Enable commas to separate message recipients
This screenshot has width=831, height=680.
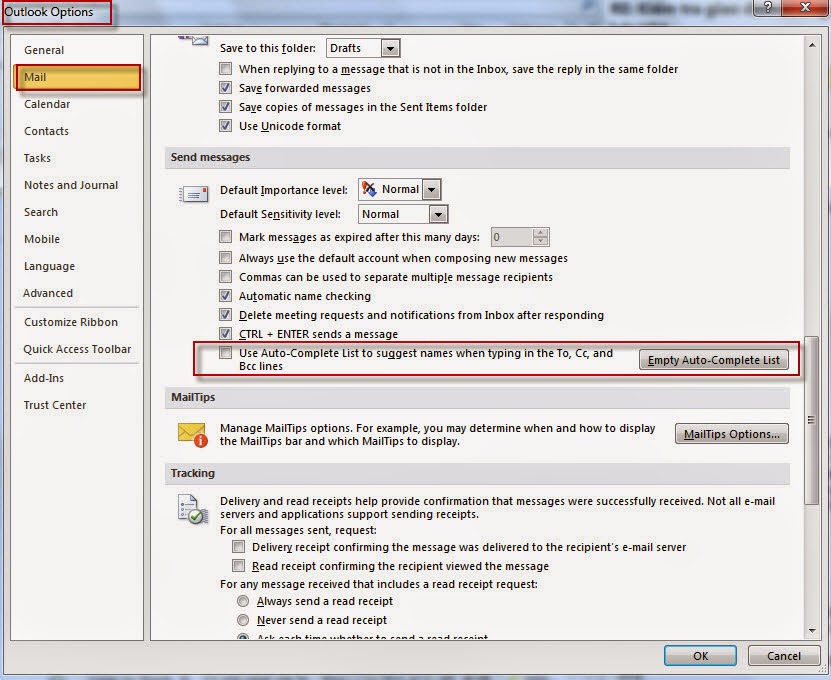pyautogui.click(x=226, y=277)
